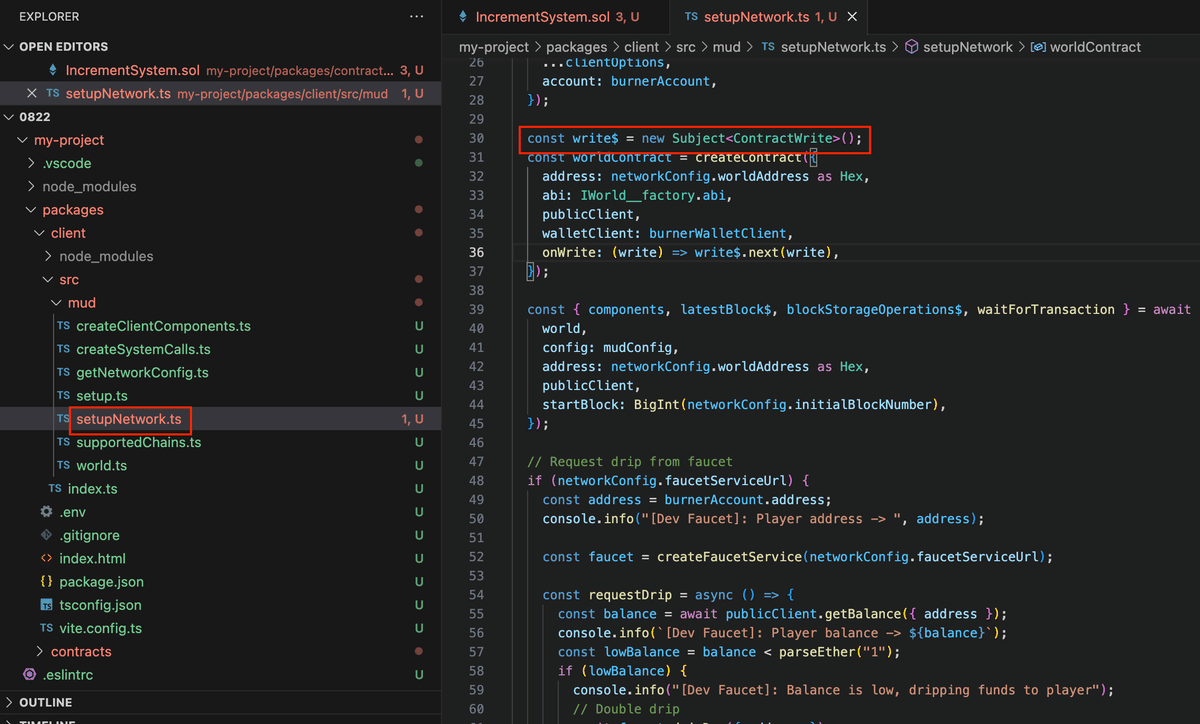Click line number 30 in the gutter

tap(476, 138)
